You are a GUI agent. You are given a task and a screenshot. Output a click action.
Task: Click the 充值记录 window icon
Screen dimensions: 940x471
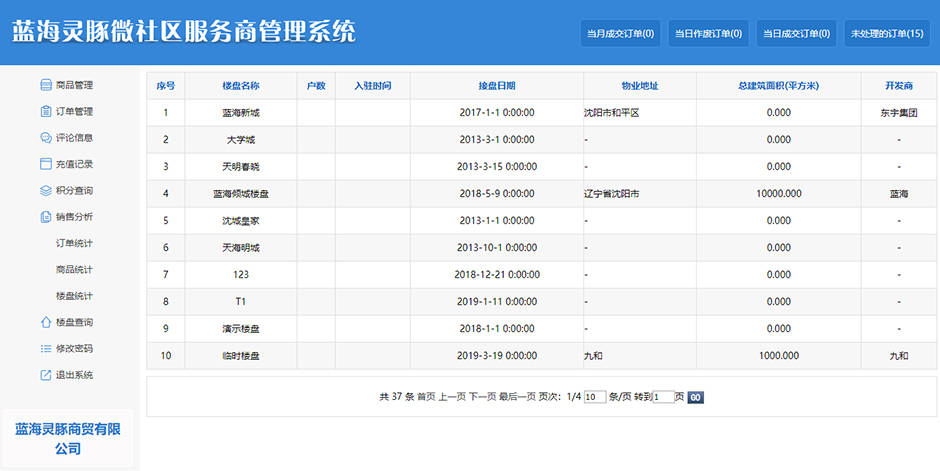(46, 164)
